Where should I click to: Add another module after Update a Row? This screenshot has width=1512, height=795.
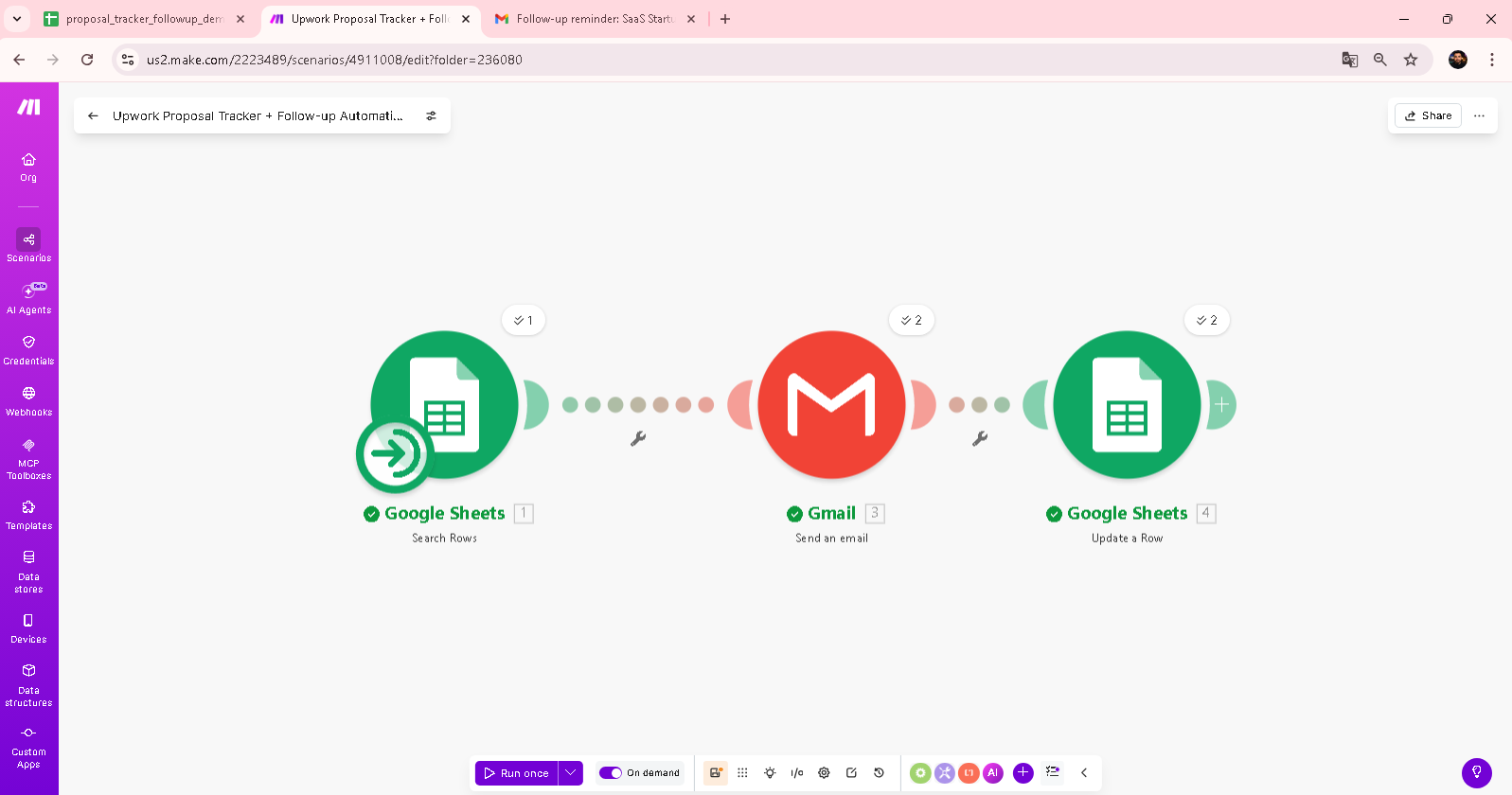click(x=1221, y=405)
